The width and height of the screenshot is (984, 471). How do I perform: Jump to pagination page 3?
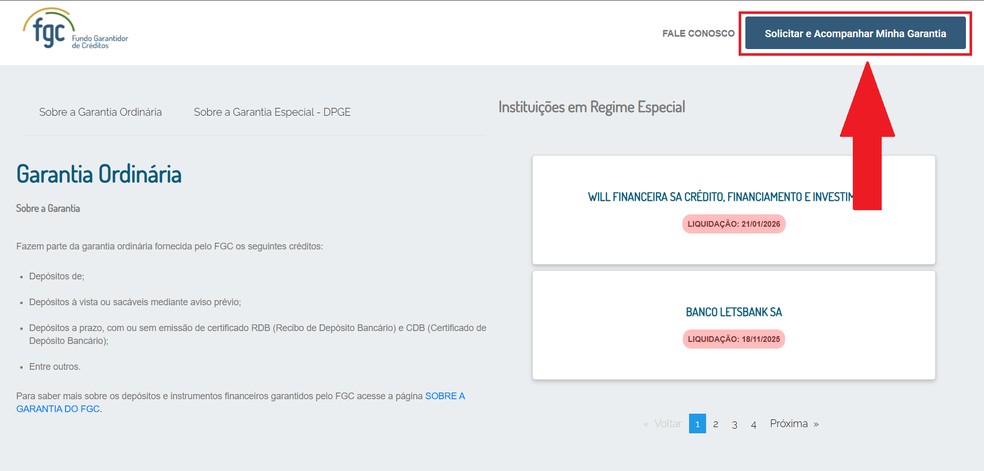[x=734, y=424]
